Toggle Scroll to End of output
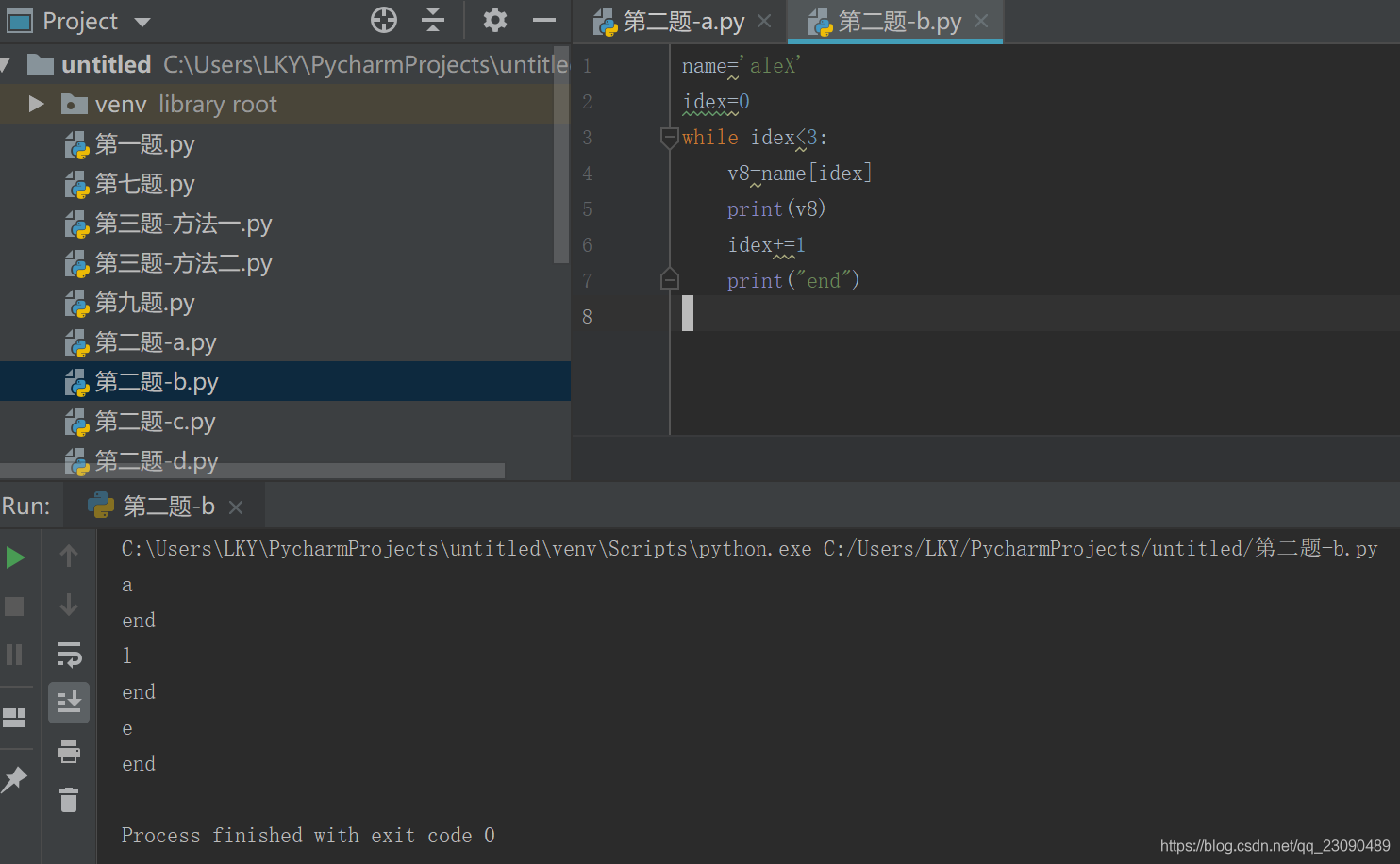1400x864 pixels. click(69, 703)
